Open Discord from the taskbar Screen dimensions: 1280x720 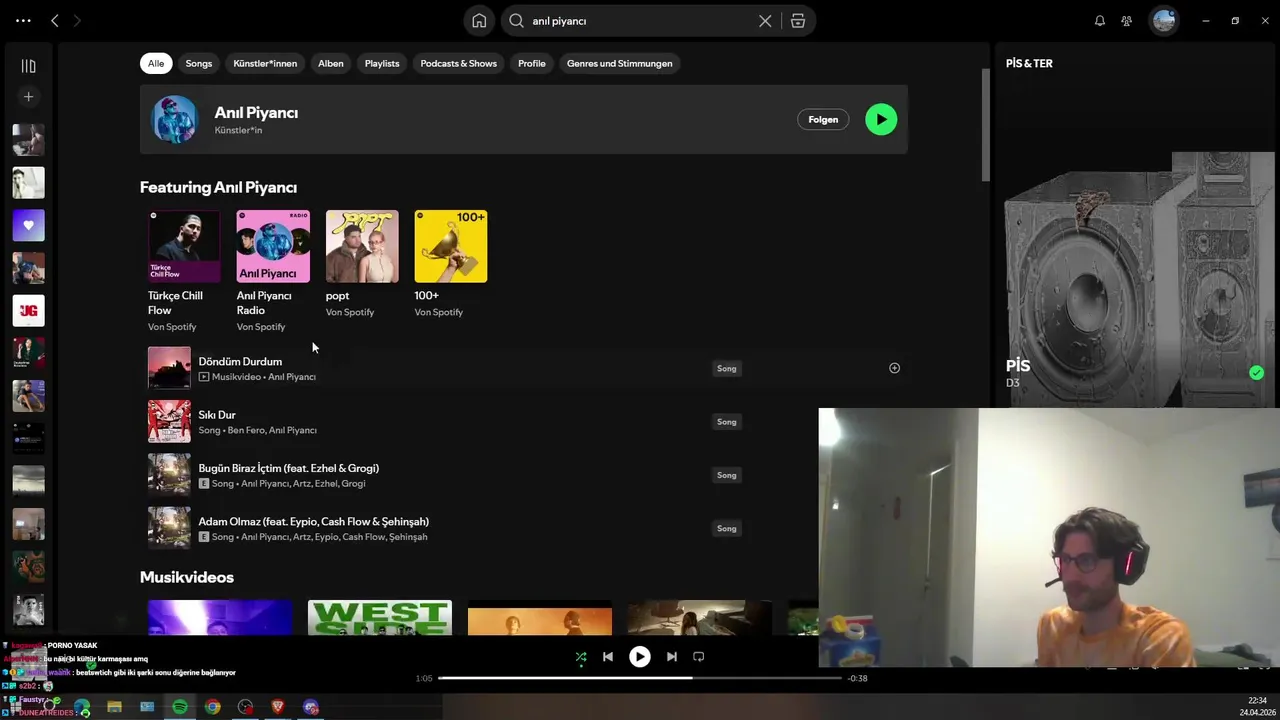click(x=311, y=707)
